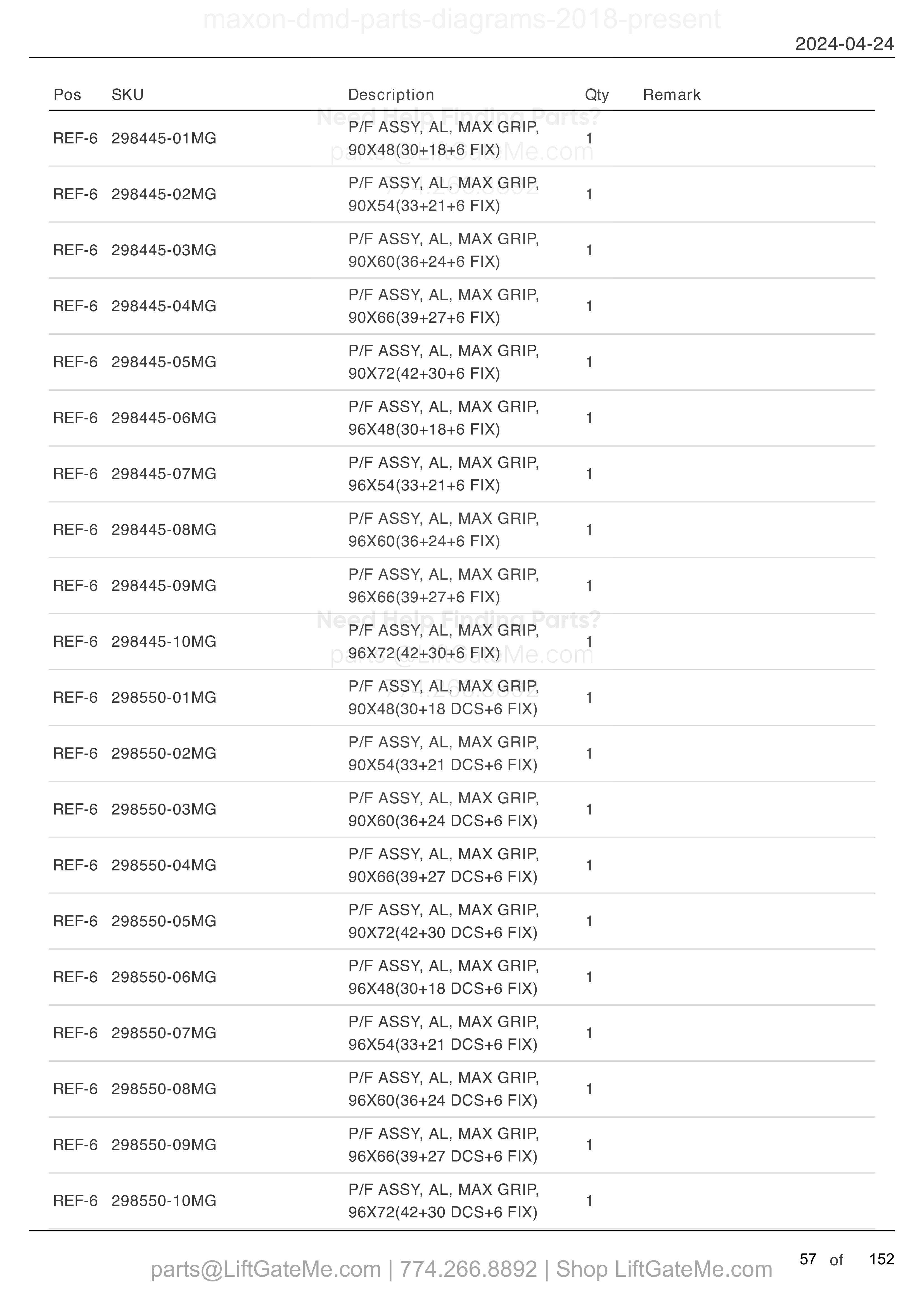This screenshot has height=1308, width=924.
Task: Click SKU 298445-01MG in first row
Action: (x=164, y=138)
